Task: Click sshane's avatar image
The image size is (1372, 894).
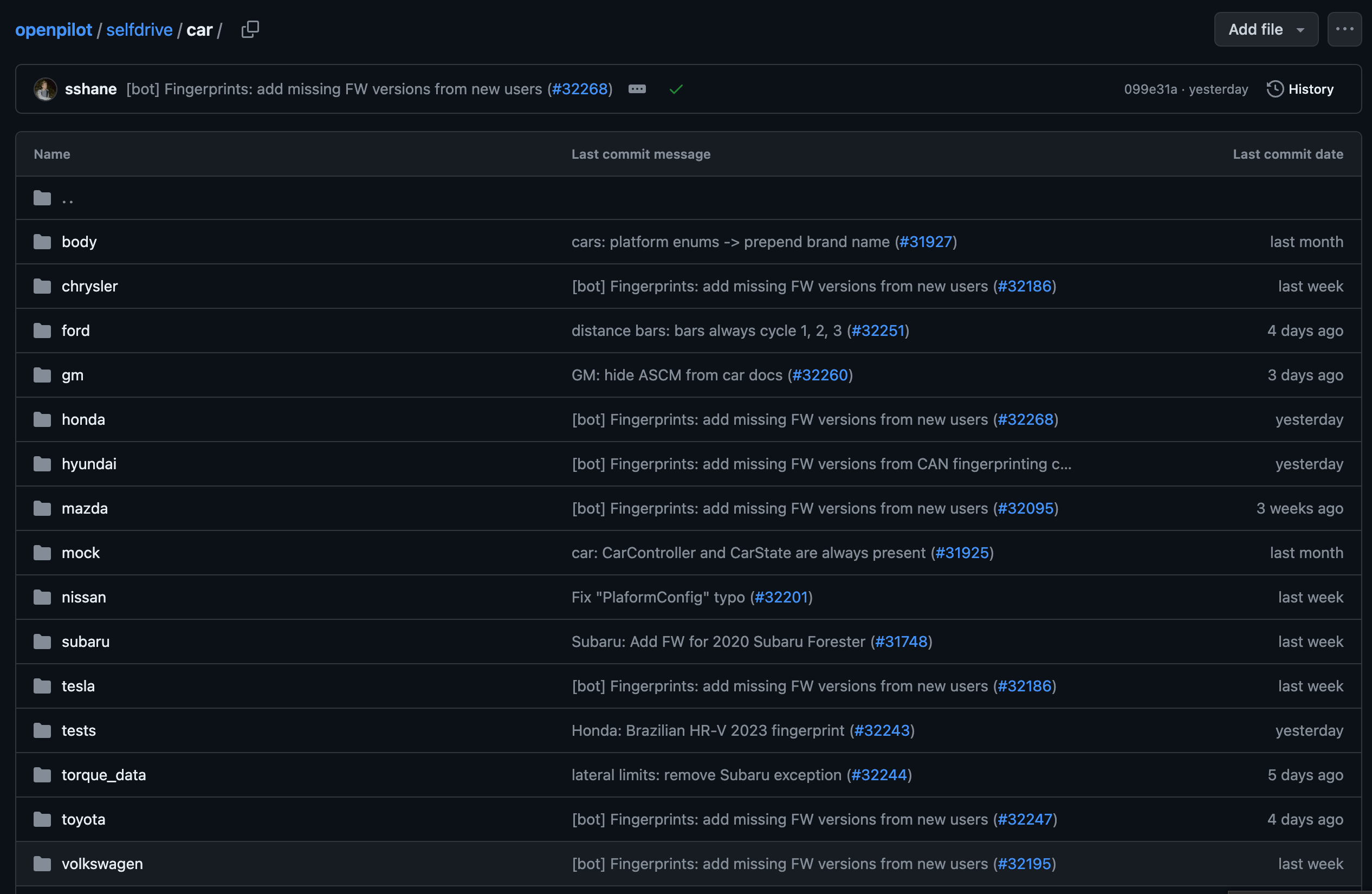Action: (45, 89)
